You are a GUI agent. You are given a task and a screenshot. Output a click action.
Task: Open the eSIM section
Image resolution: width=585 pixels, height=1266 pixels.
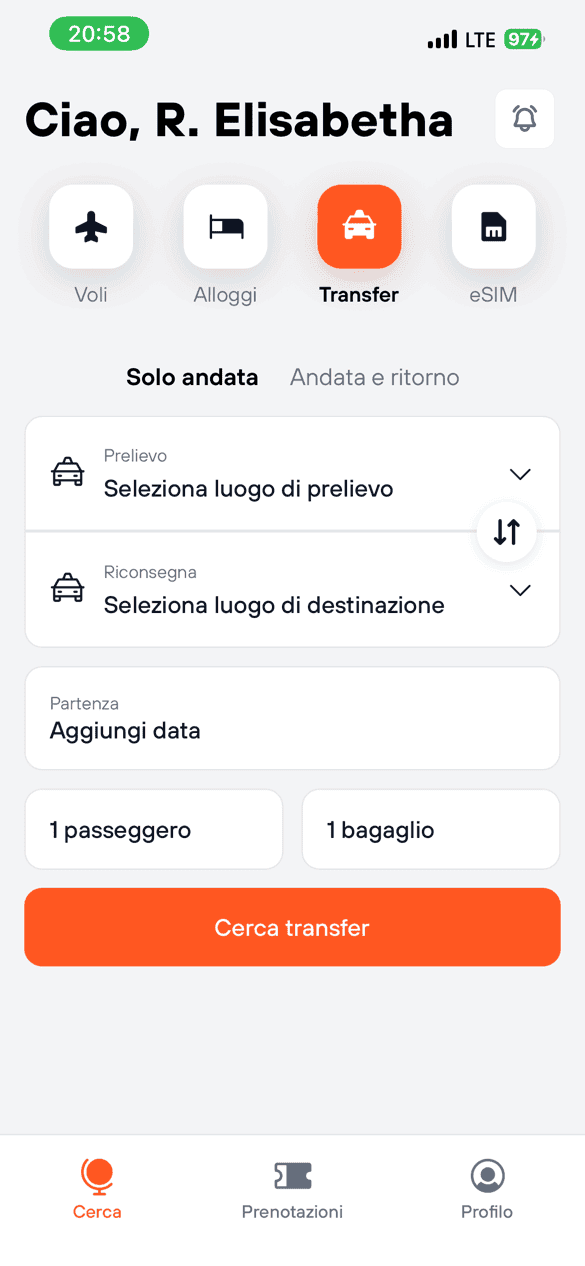[x=493, y=227]
